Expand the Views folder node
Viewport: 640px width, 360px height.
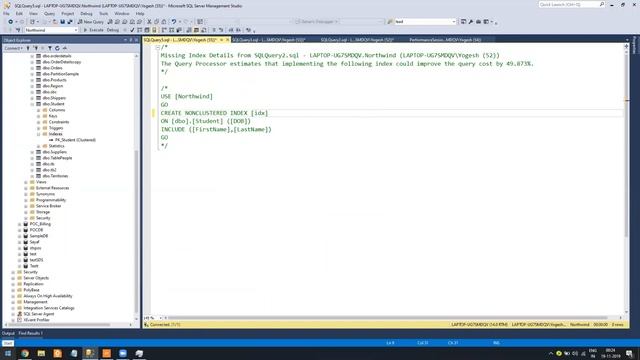point(26,182)
